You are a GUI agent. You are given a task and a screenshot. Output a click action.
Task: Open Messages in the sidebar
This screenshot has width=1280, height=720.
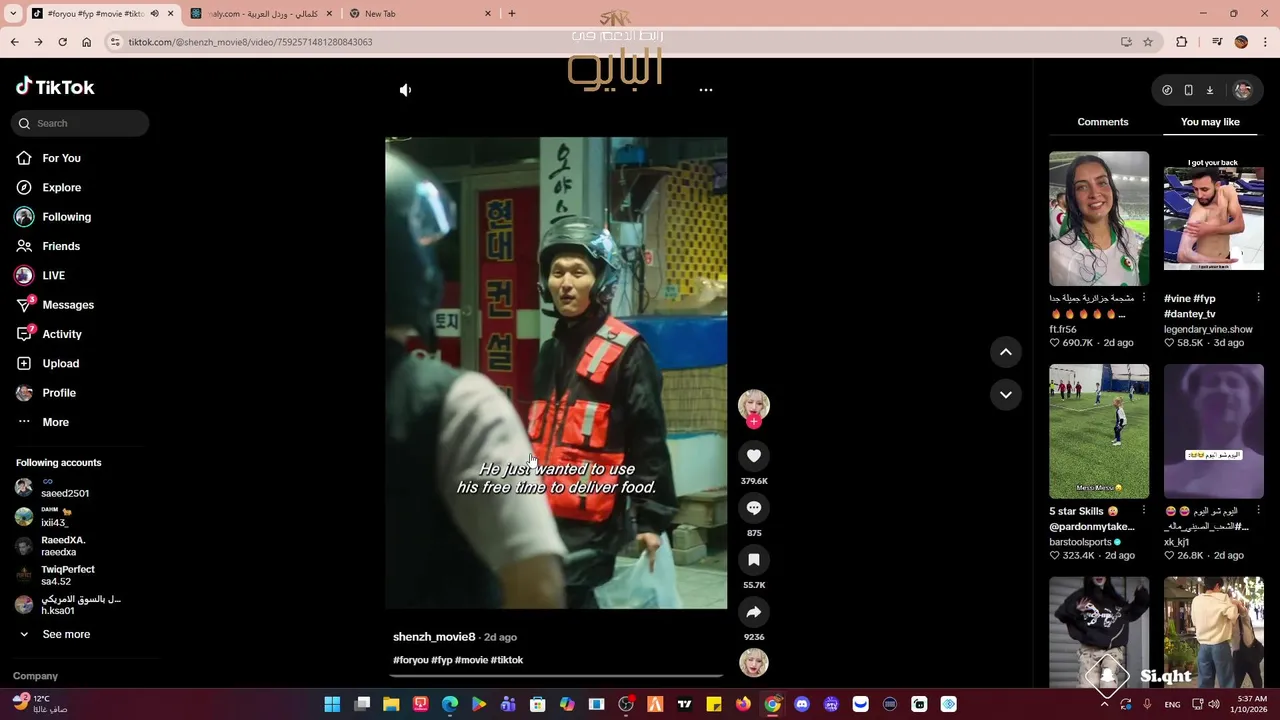tap(68, 305)
